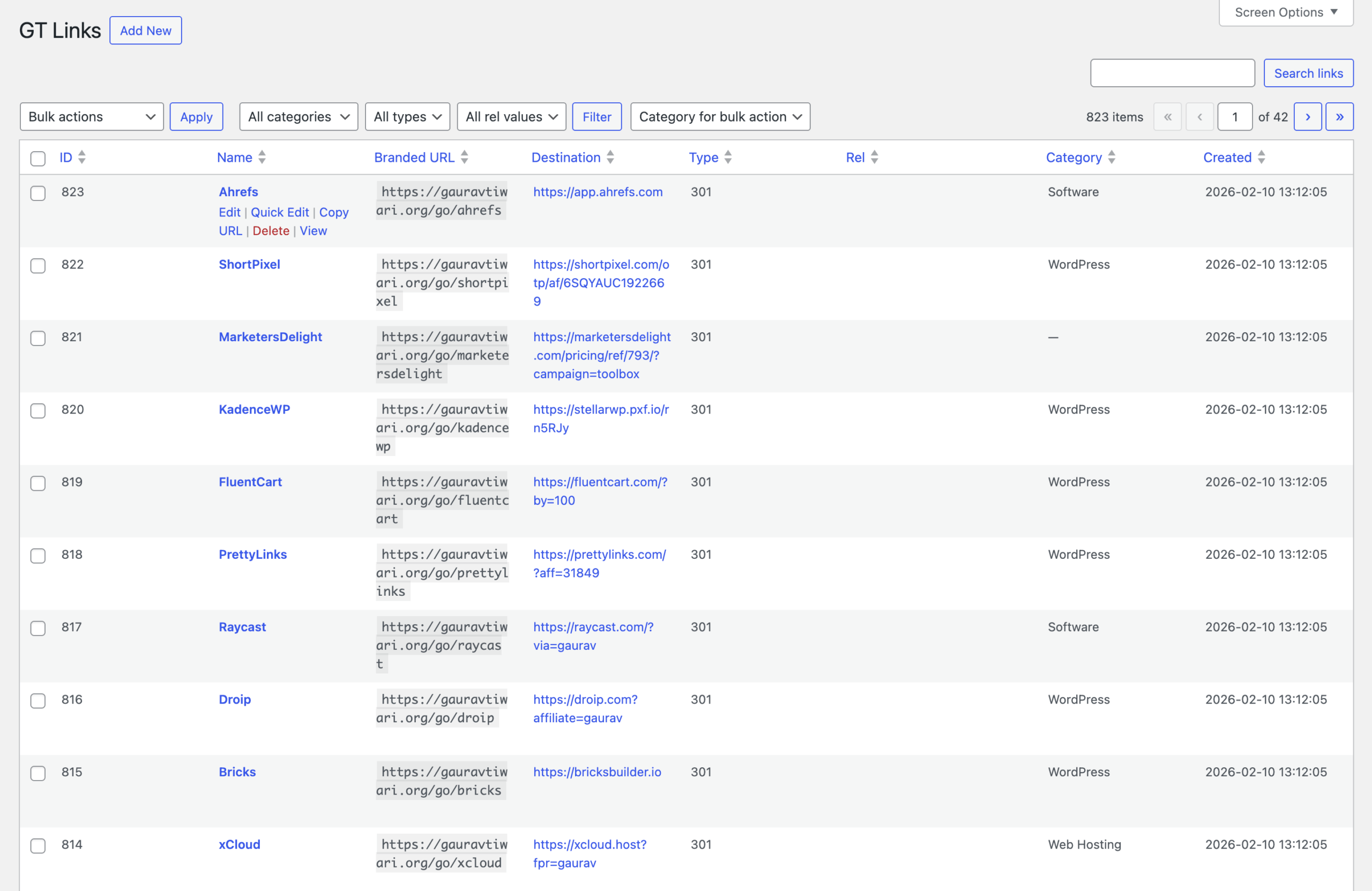Check the checkbox for the Ahrefs row
The width and height of the screenshot is (1372, 891).
(x=38, y=193)
